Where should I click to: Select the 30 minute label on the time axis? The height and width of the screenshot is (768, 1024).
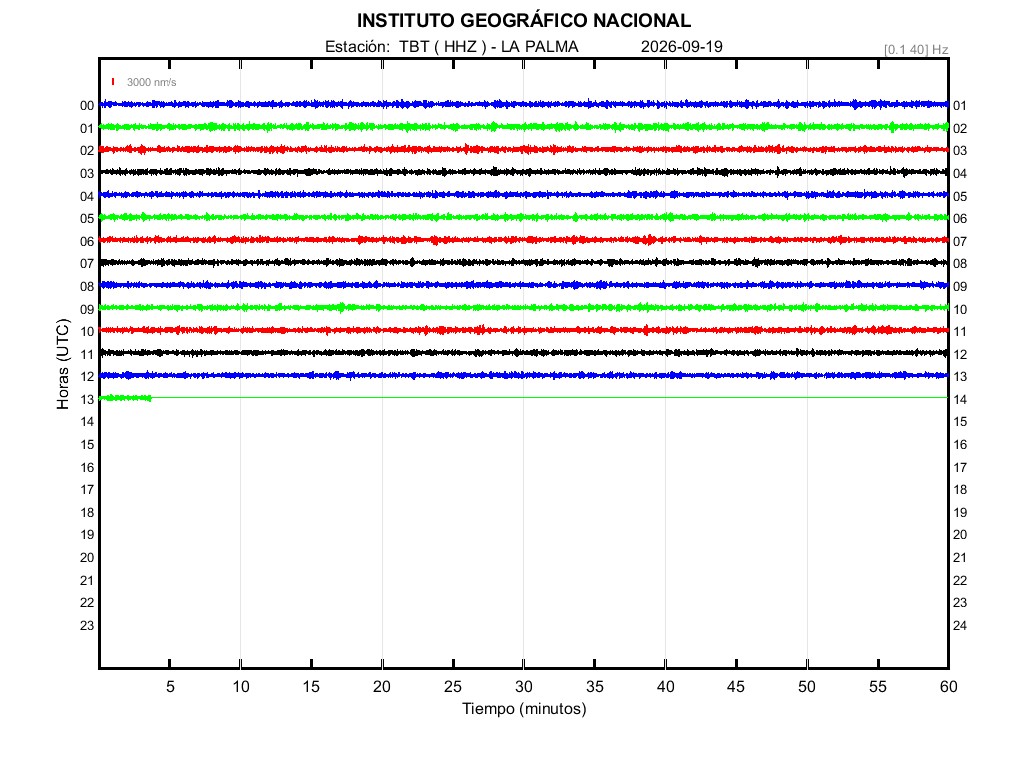click(524, 686)
